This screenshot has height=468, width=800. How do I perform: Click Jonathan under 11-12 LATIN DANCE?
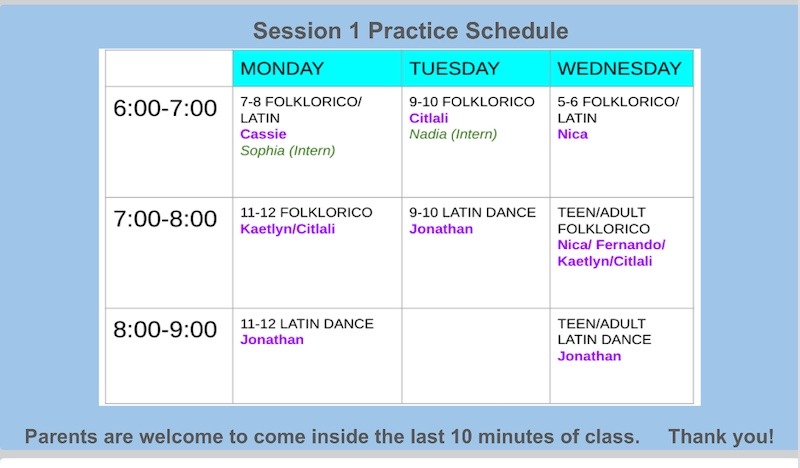coord(272,340)
